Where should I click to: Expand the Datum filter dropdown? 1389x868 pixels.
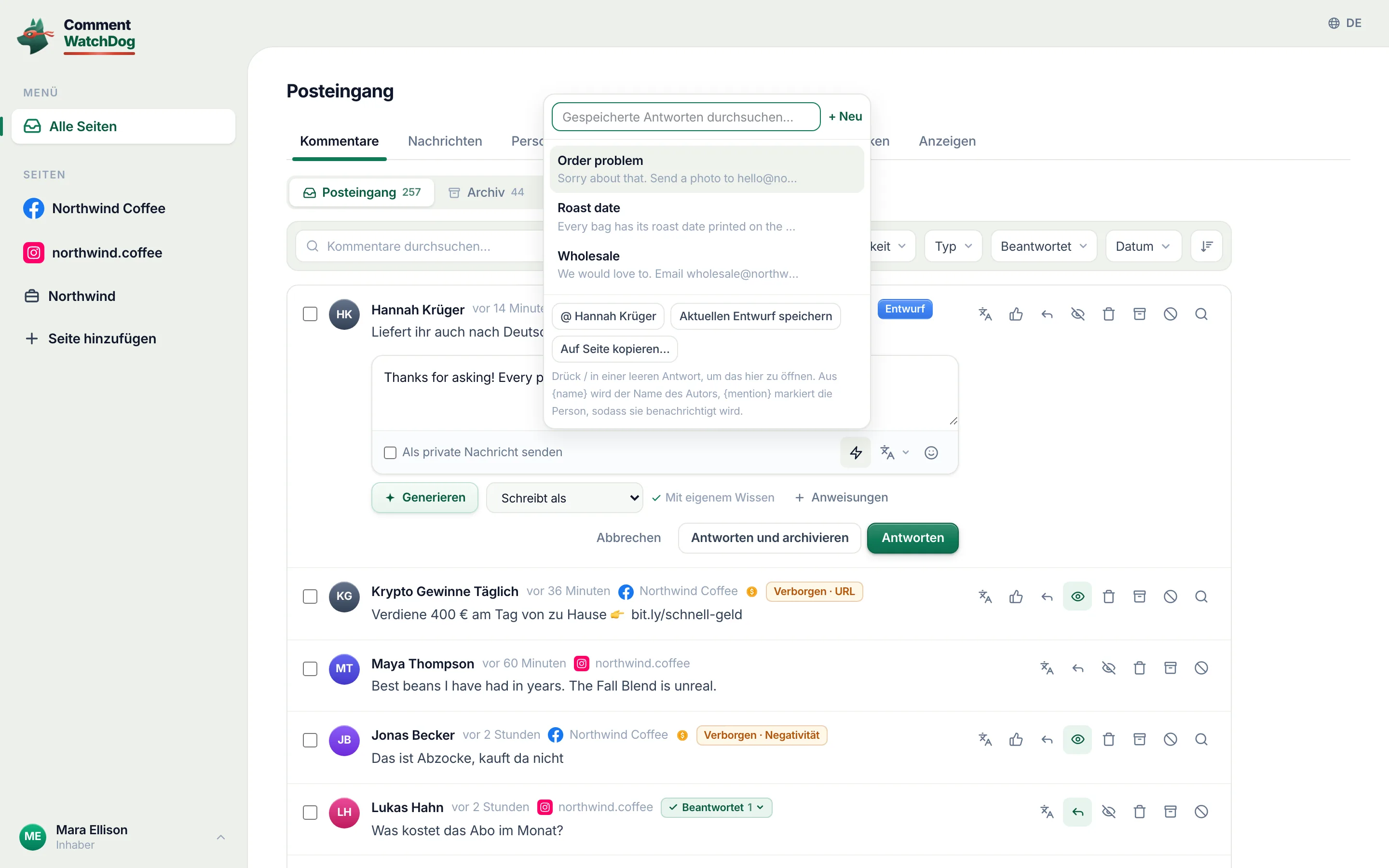(x=1144, y=246)
